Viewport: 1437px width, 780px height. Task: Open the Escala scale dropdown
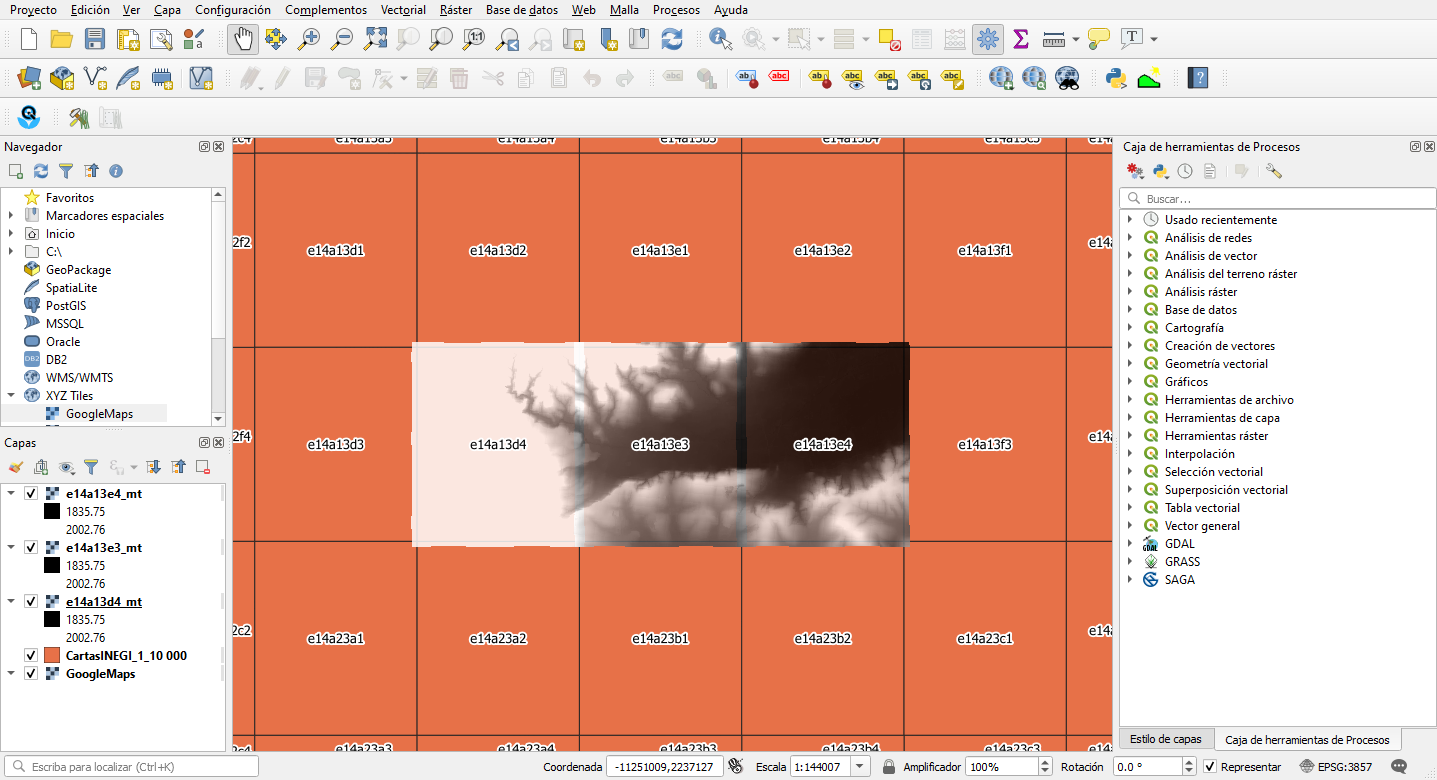pyautogui.click(x=859, y=767)
